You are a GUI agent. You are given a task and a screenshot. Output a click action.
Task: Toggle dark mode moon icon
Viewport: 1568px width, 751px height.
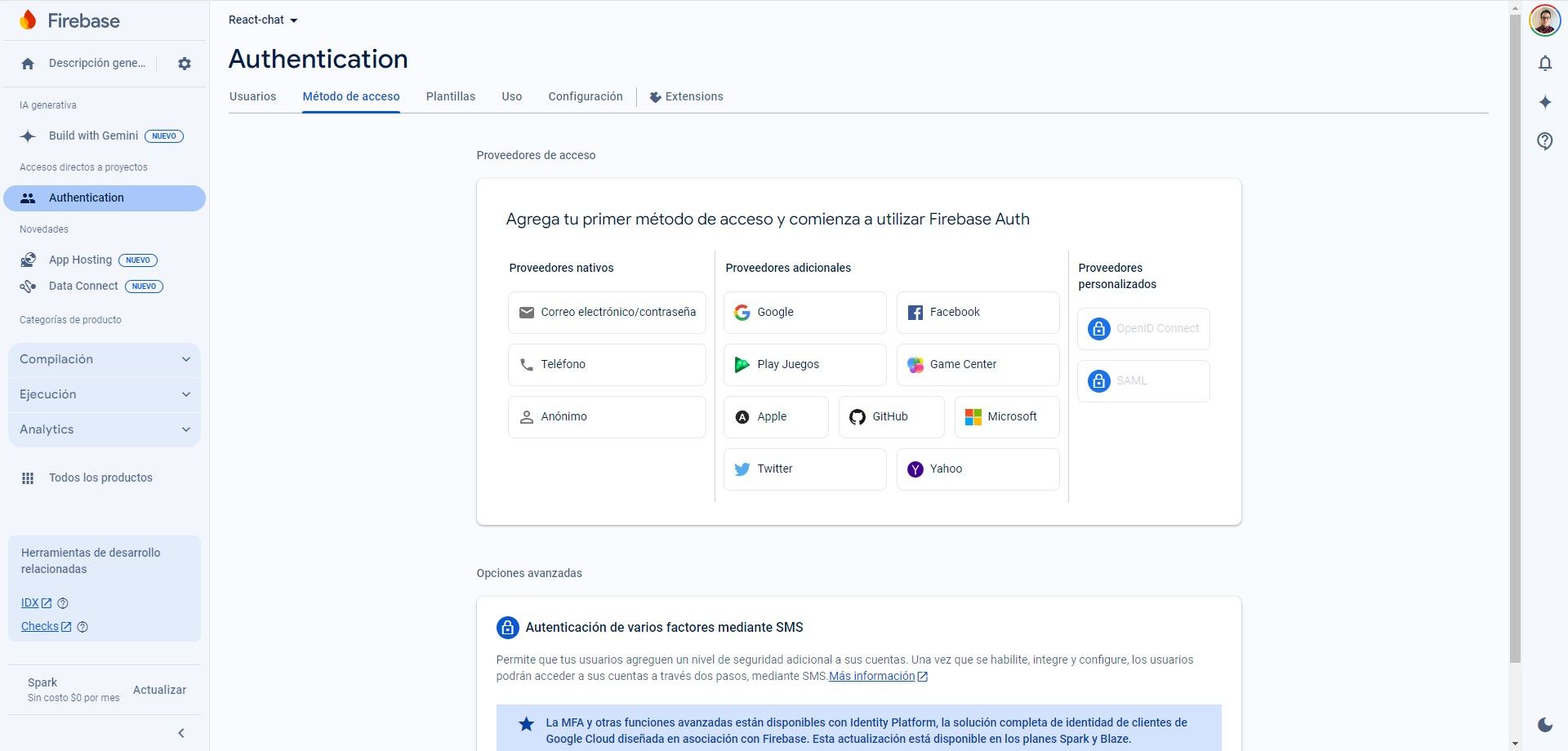tap(1544, 725)
